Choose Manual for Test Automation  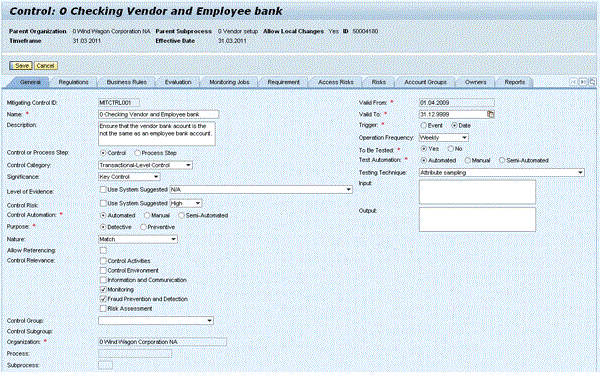click(x=468, y=160)
